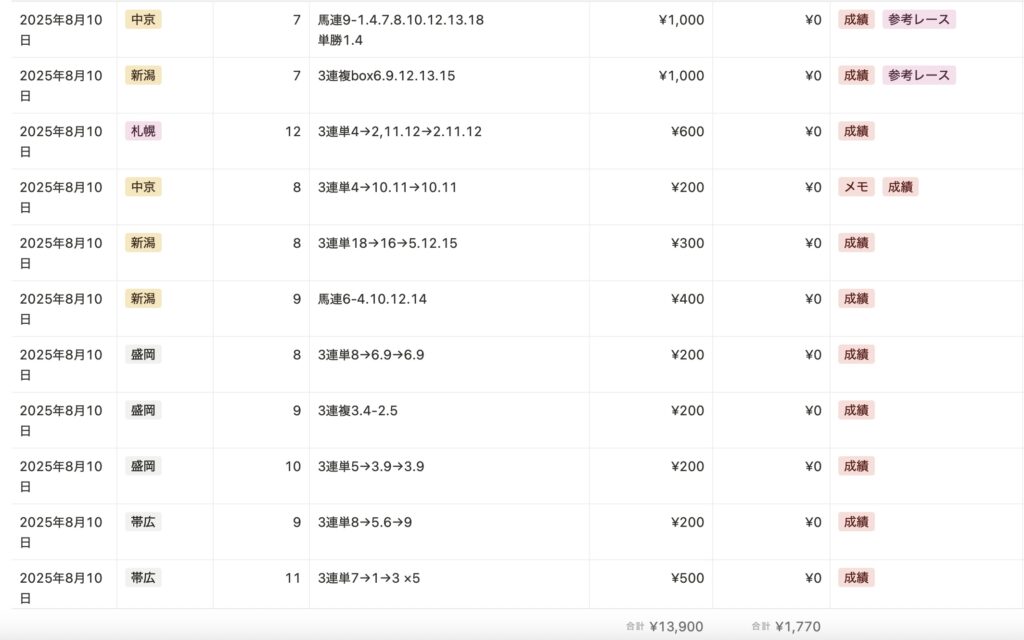The width and height of the screenshot is (1024, 640).
Task: Click 成績 tag in 中京 race 7 row
Action: [x=856, y=20]
